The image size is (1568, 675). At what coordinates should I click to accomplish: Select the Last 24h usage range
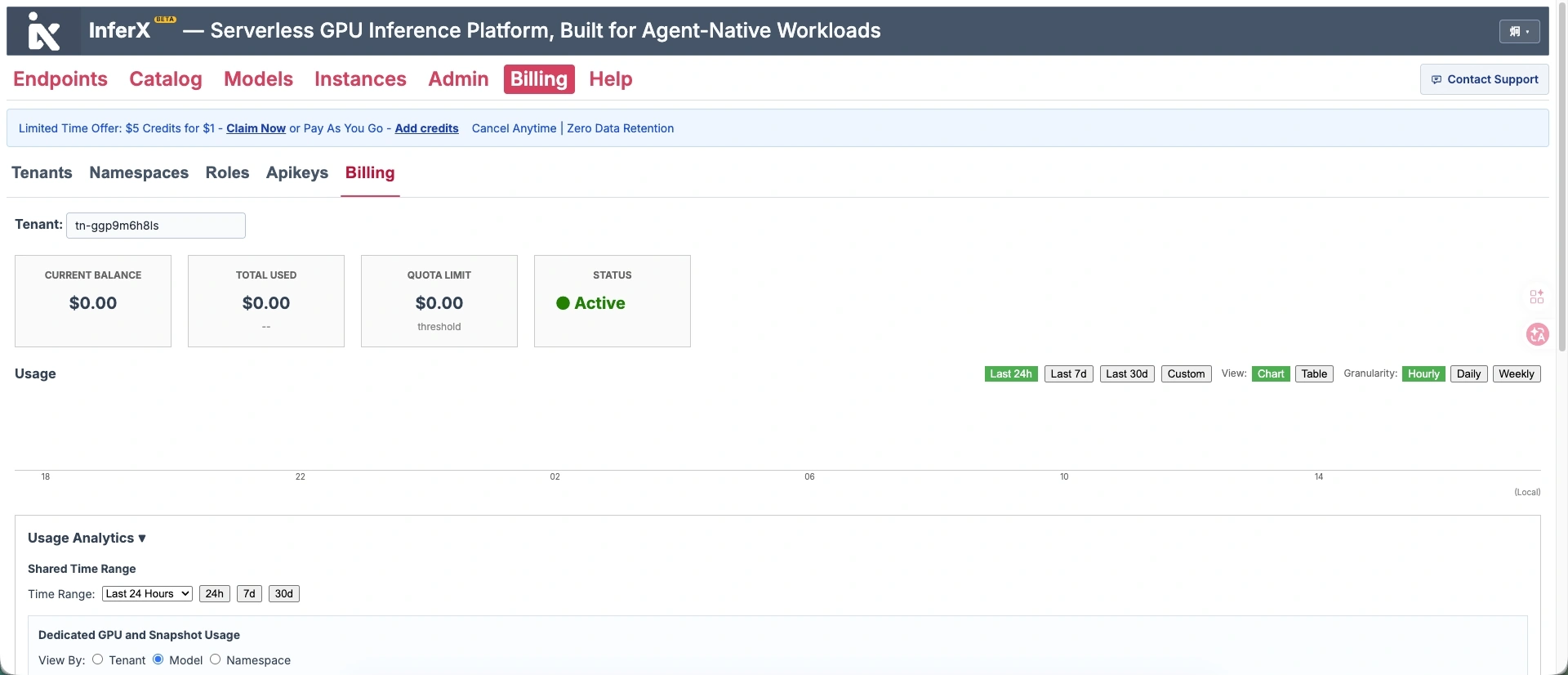pyautogui.click(x=1011, y=374)
